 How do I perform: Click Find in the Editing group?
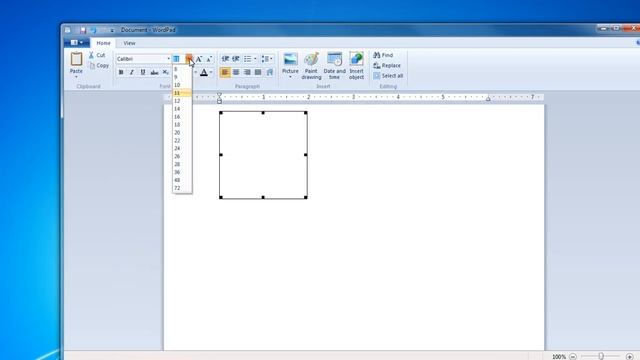pos(383,55)
